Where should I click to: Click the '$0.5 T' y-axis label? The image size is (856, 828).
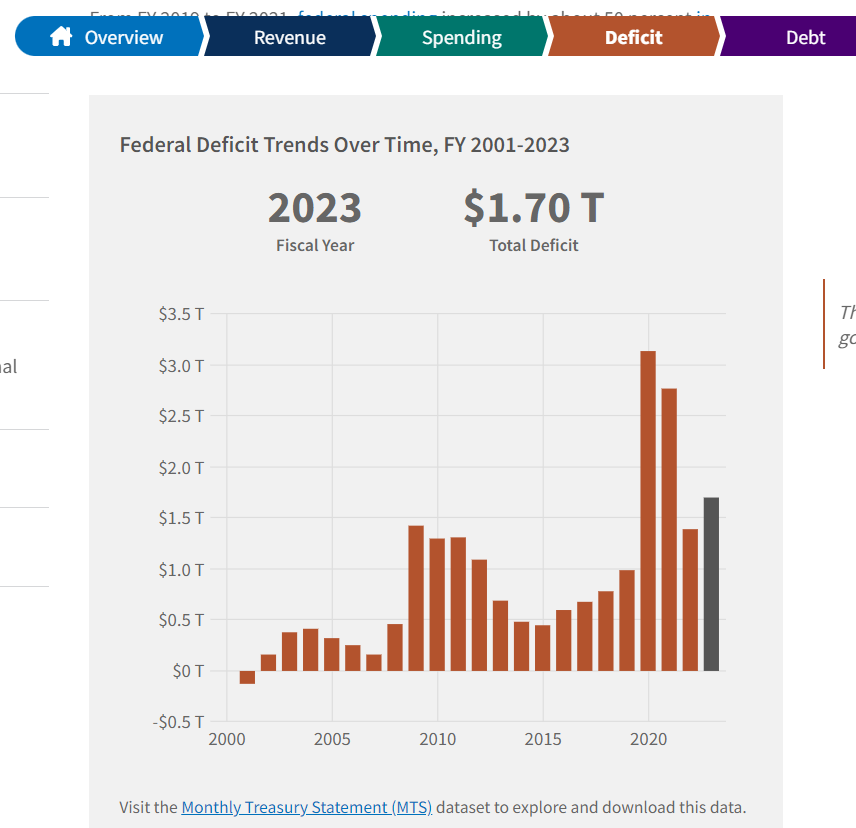(x=181, y=620)
